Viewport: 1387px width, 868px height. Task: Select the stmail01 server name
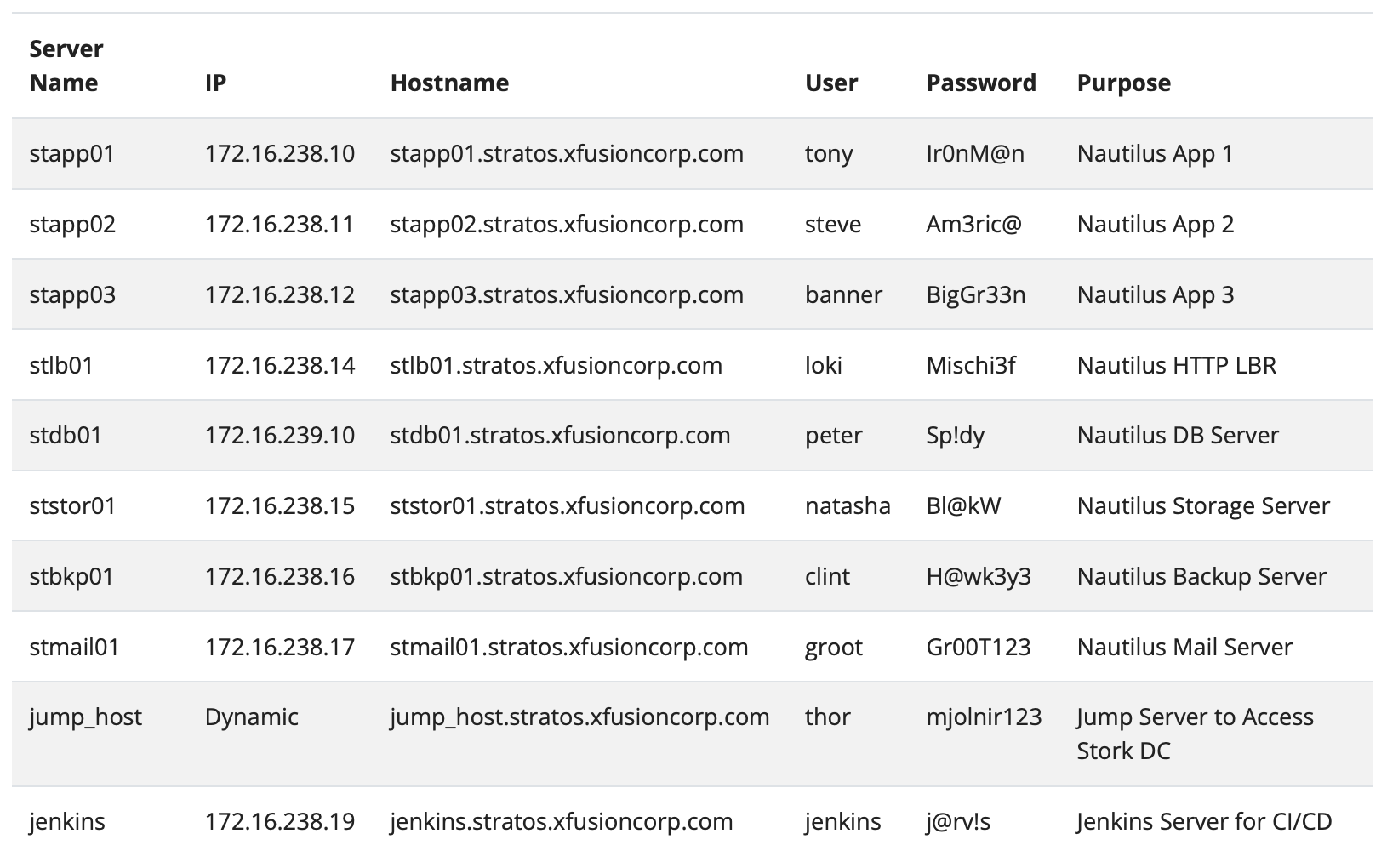pos(74,648)
